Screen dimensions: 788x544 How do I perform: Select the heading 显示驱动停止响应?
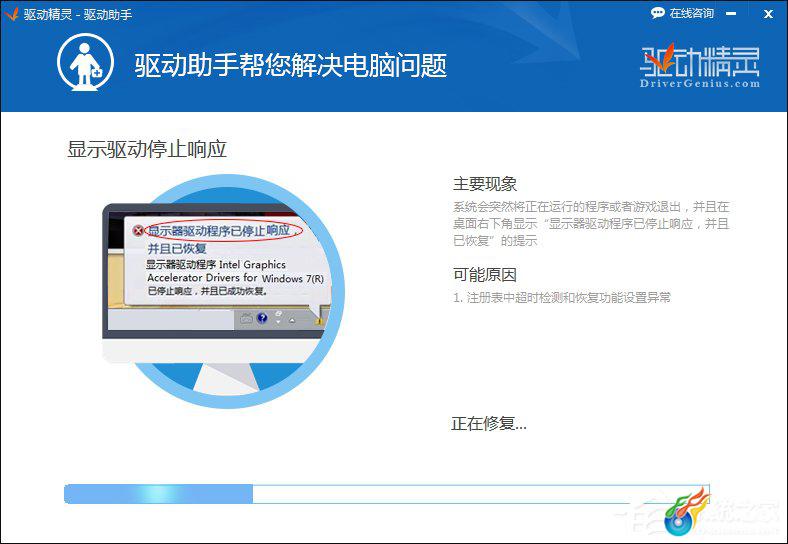147,149
